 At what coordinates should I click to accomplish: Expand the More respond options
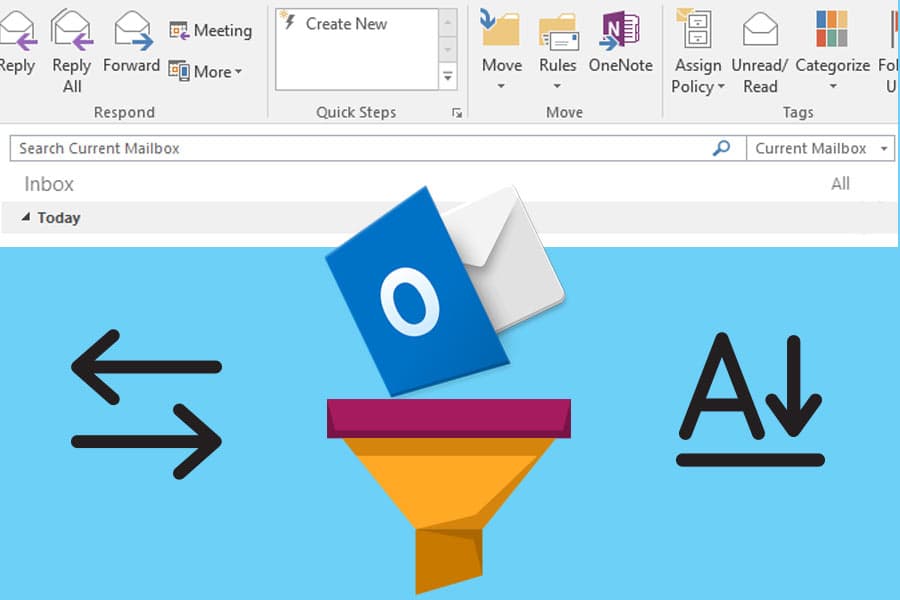[208, 71]
